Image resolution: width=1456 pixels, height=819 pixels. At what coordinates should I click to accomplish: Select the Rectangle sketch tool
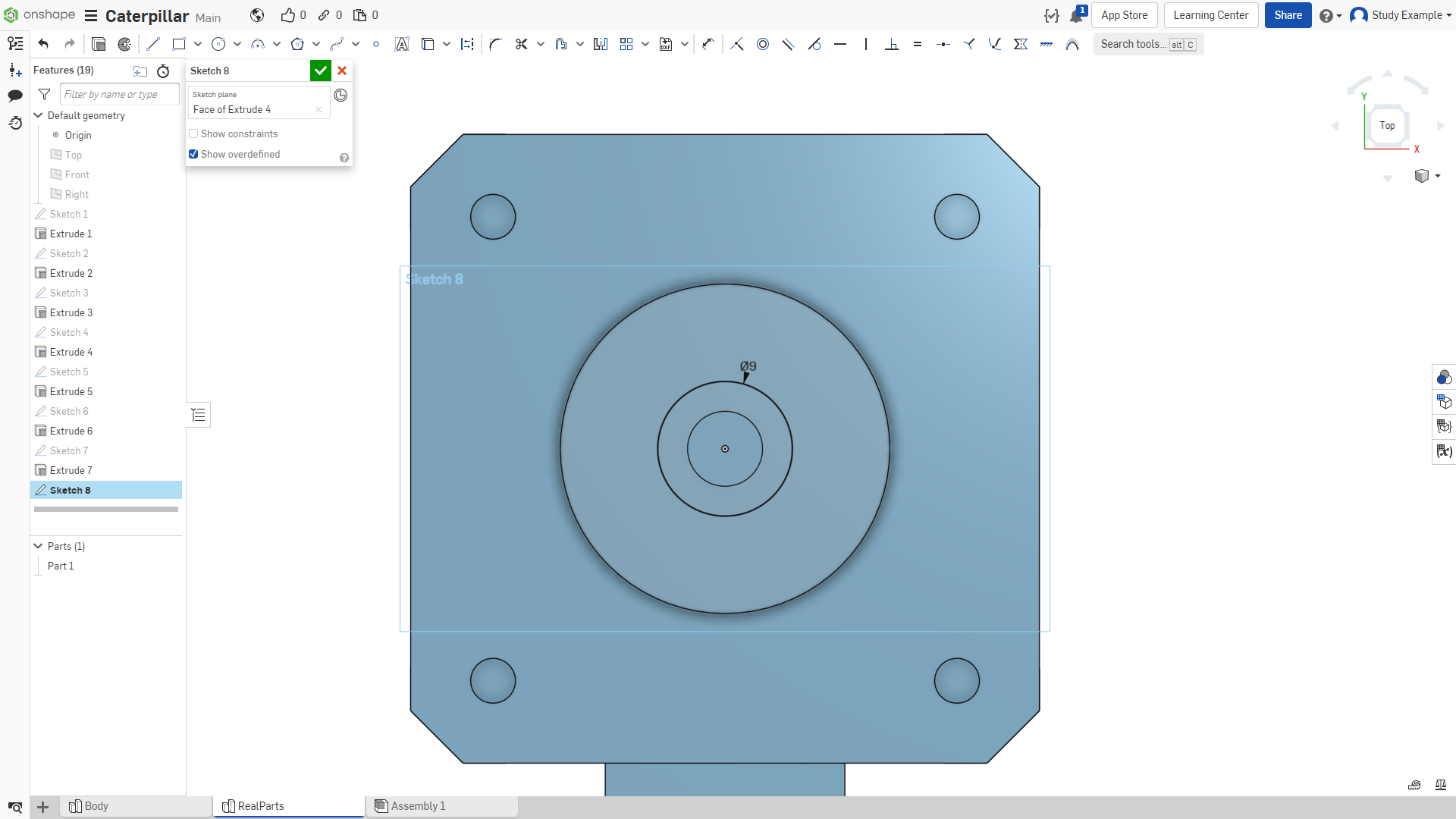click(179, 44)
